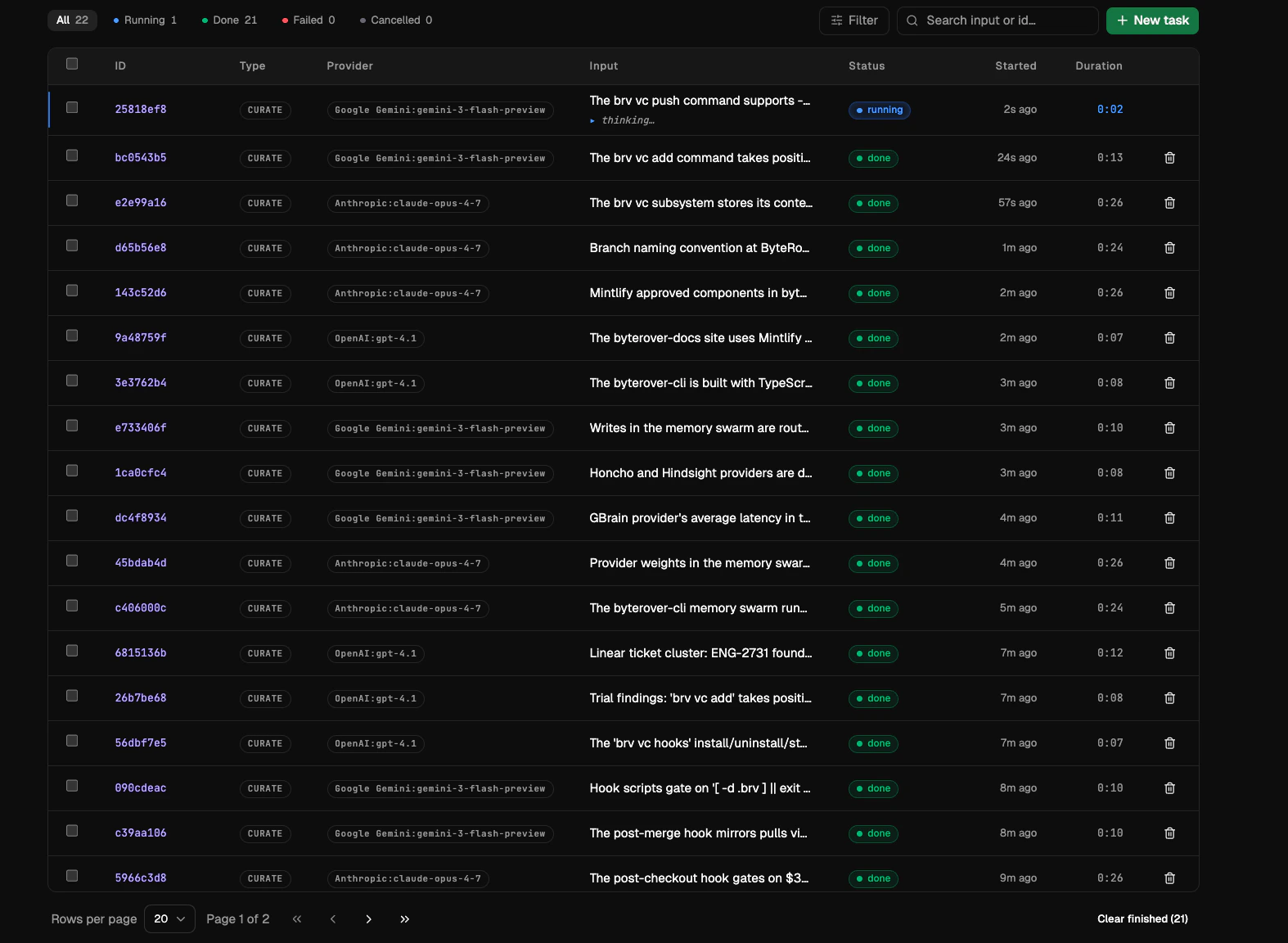This screenshot has width=1288, height=943.
Task: Go to next page with the right chevron
Action: [x=369, y=919]
